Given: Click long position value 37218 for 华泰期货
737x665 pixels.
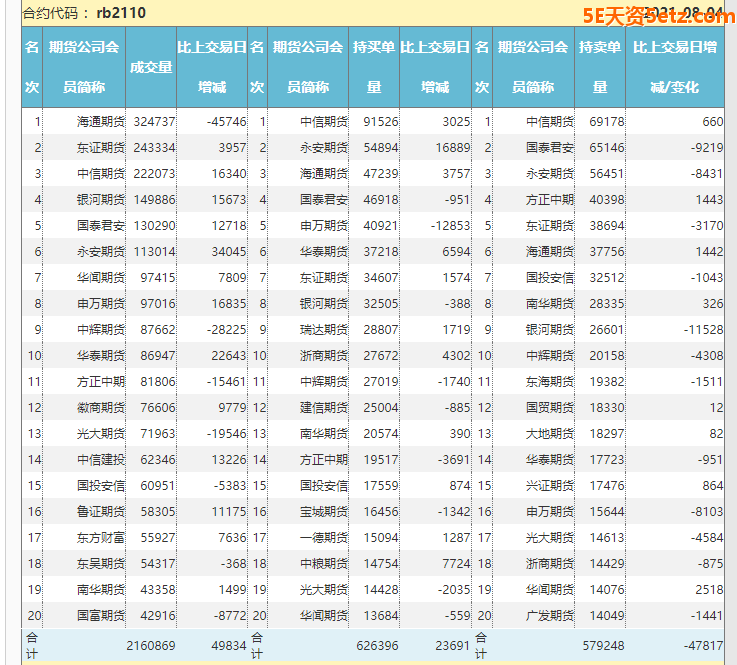Looking at the screenshot, I should 381,252.
